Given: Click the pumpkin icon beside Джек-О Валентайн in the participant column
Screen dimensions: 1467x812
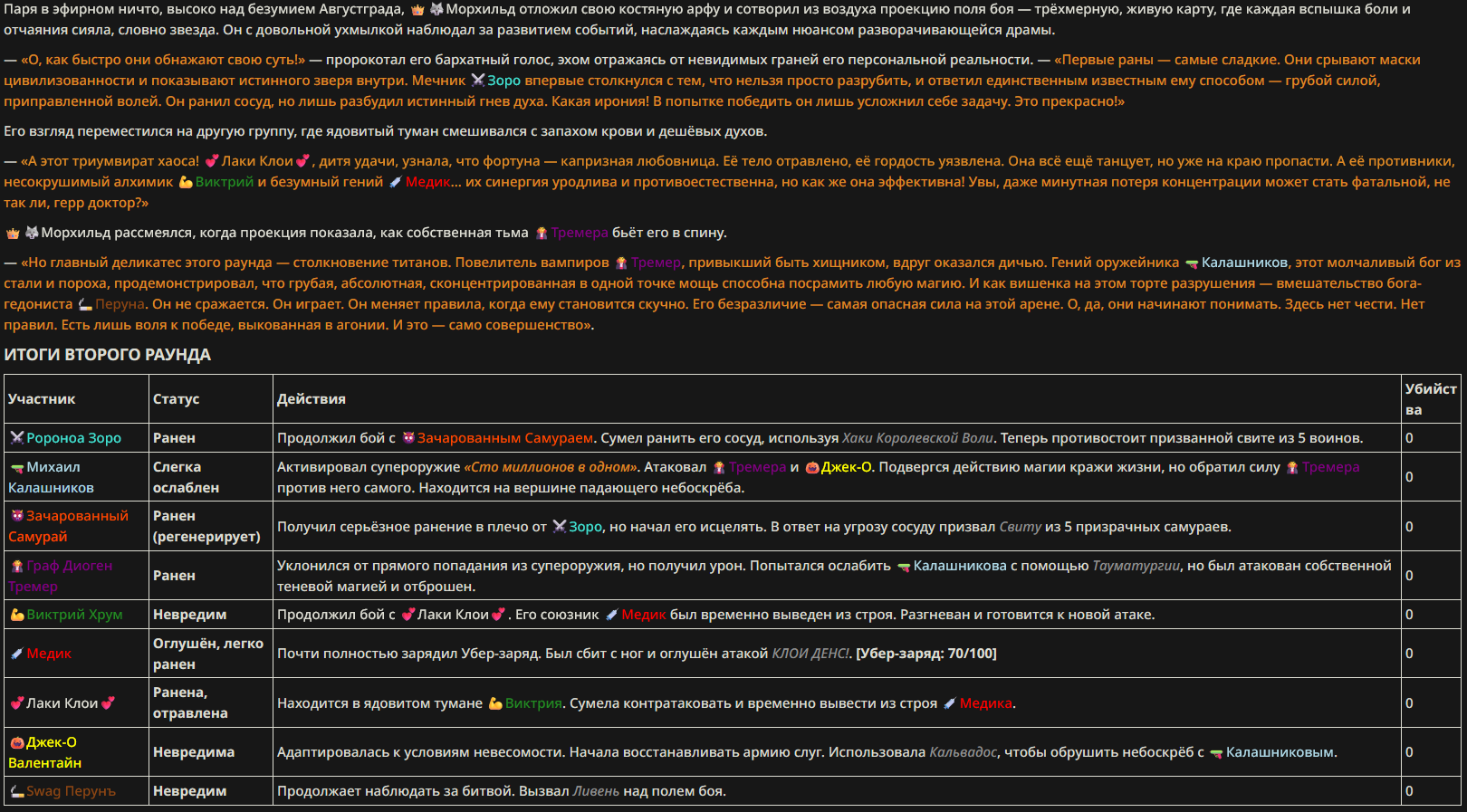Looking at the screenshot, I should pos(16,742).
